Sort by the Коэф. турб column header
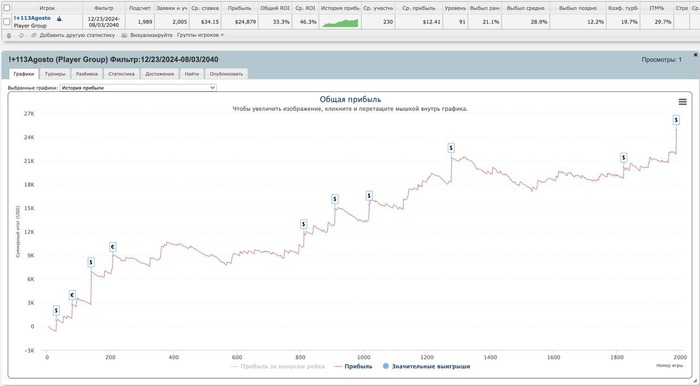The image size is (700, 386). 623,8
